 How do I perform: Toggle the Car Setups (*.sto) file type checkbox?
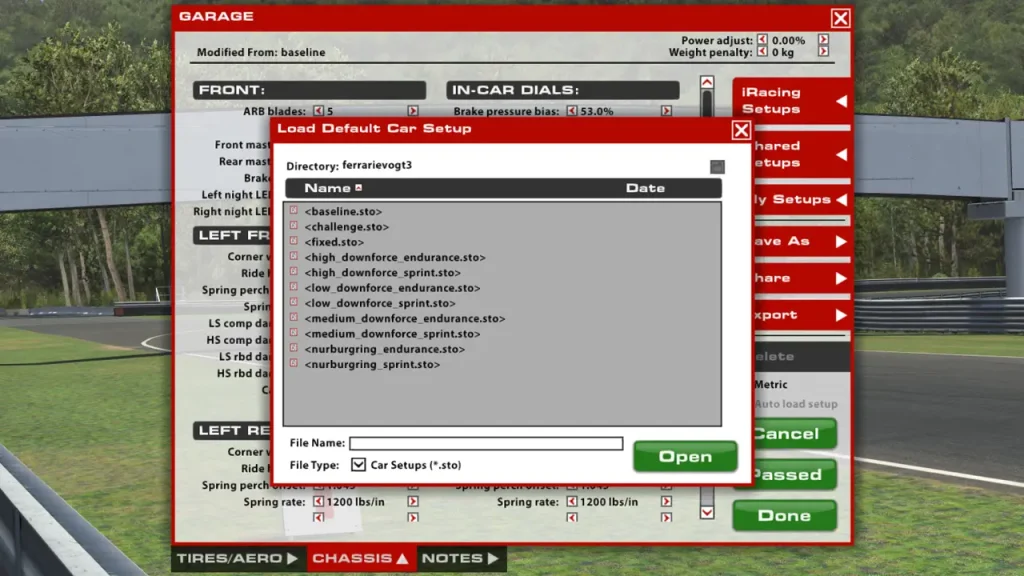[358, 464]
